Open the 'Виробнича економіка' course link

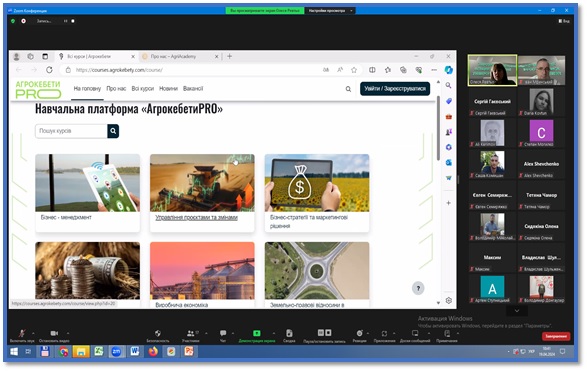click(182, 305)
